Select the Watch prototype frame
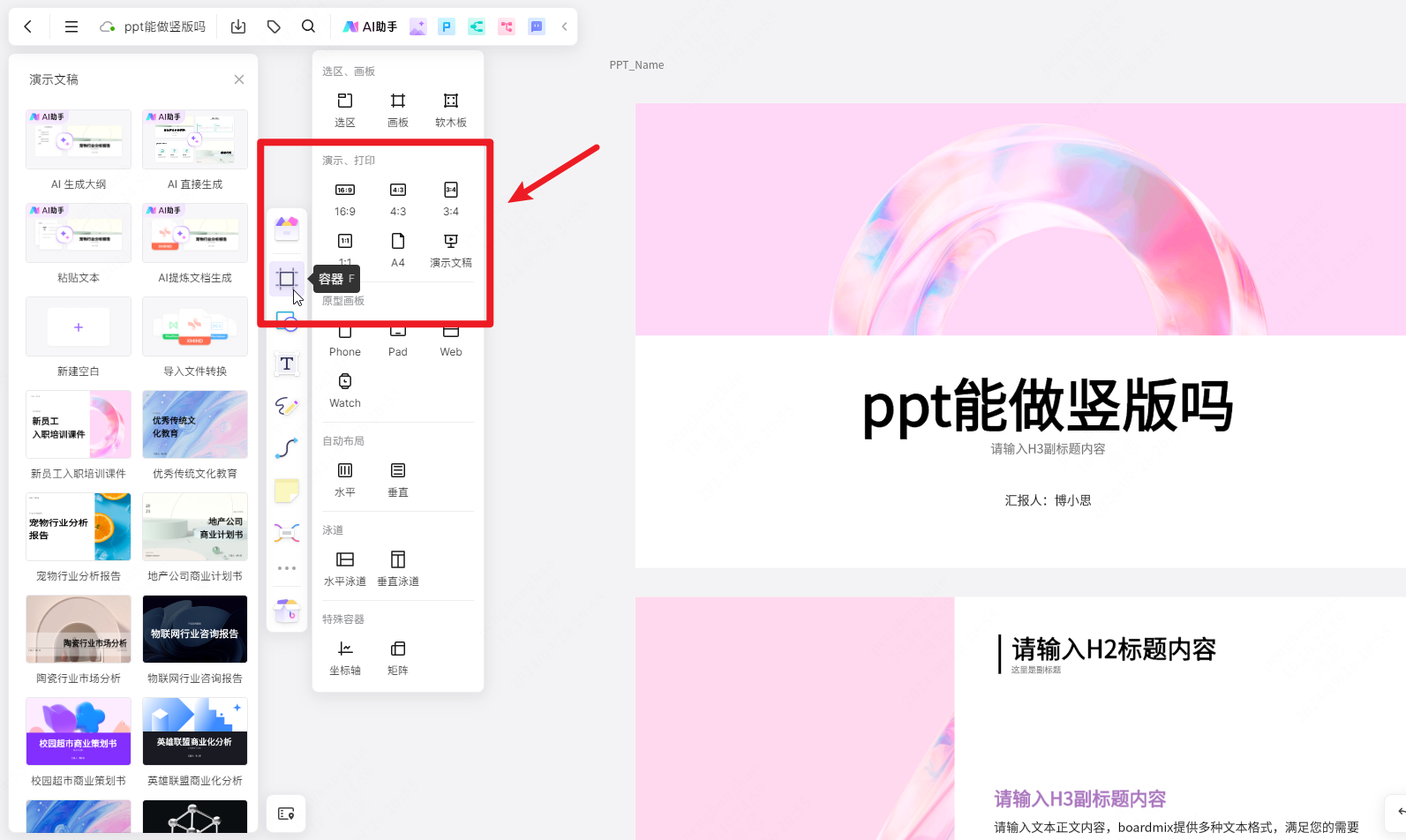The image size is (1406, 840). click(345, 391)
